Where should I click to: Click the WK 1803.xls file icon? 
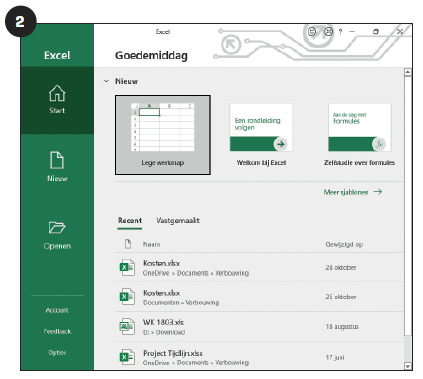tap(127, 326)
